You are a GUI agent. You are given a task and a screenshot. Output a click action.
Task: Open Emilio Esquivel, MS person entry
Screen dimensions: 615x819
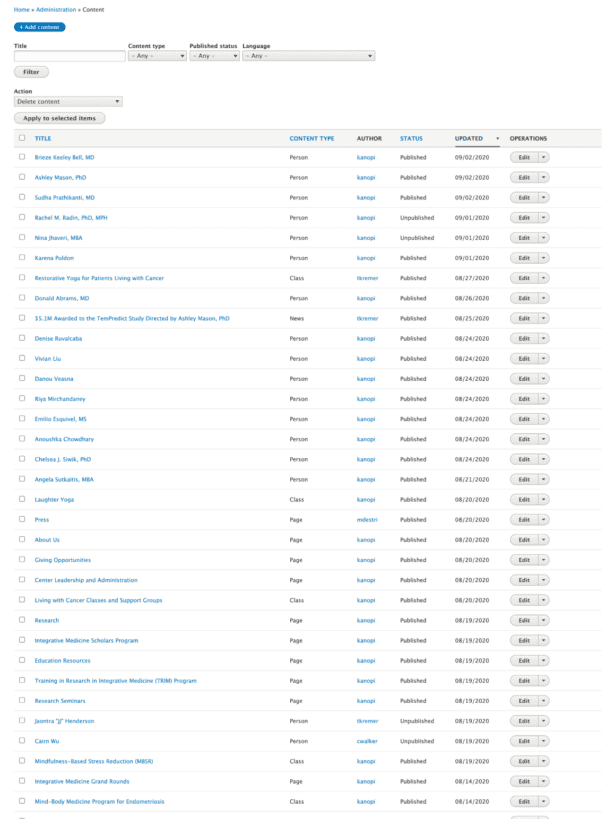pos(61,419)
